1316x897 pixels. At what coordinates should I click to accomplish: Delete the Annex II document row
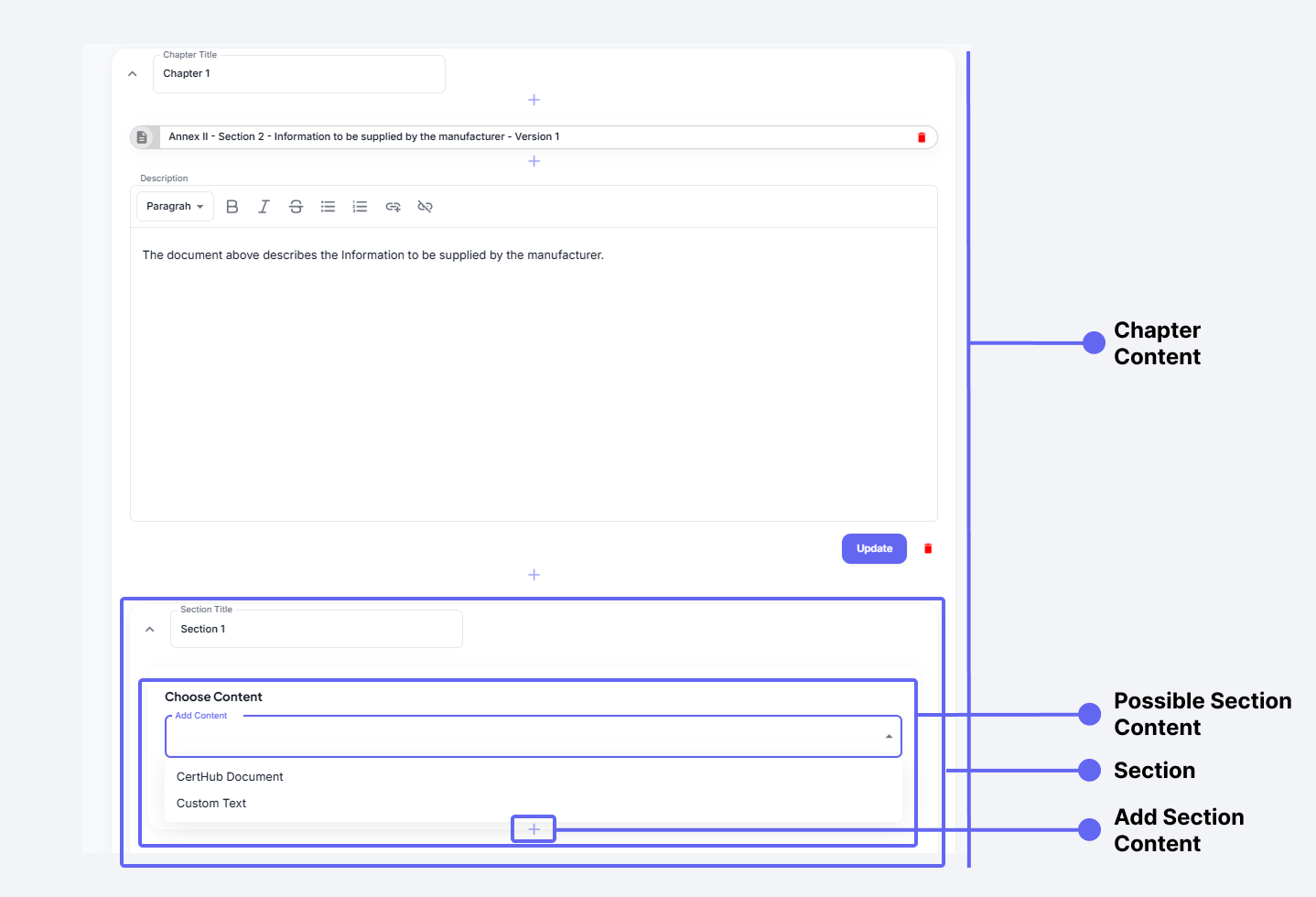(921, 137)
